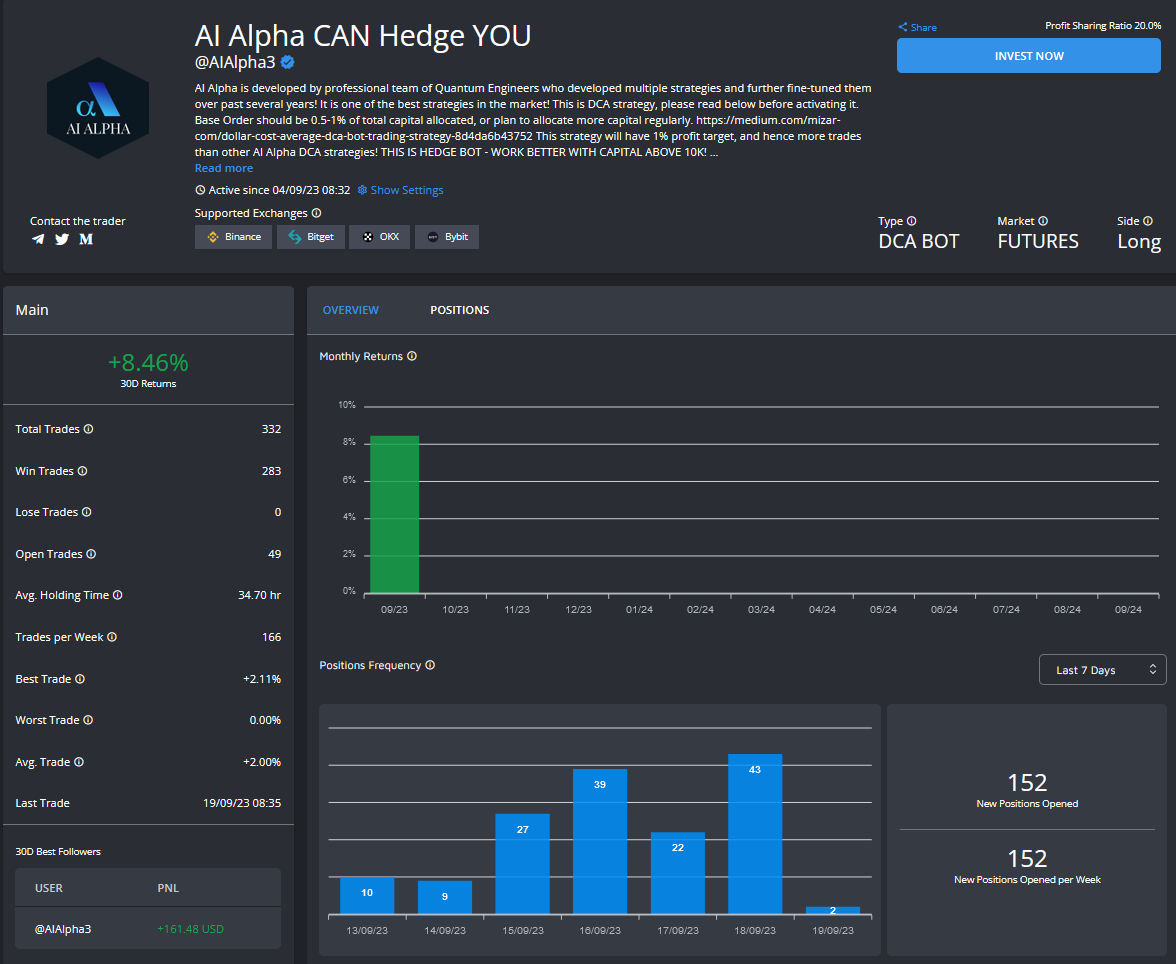Select the Bybit exchange badge

tap(446, 236)
